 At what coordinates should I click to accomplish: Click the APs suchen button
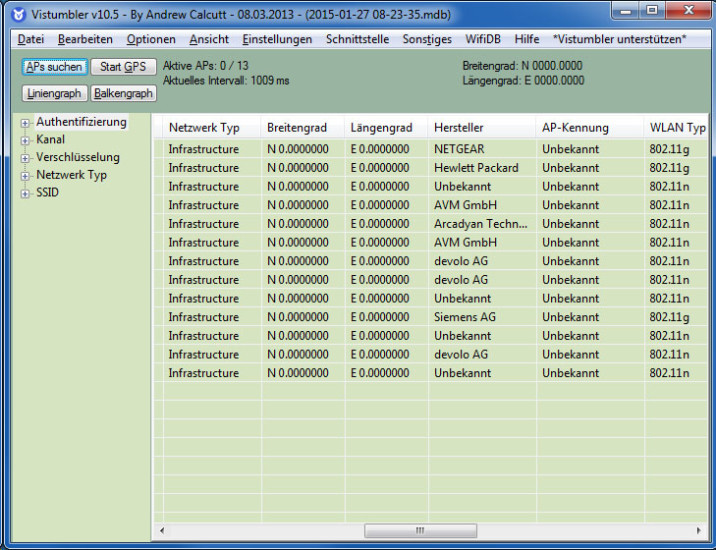(54, 67)
